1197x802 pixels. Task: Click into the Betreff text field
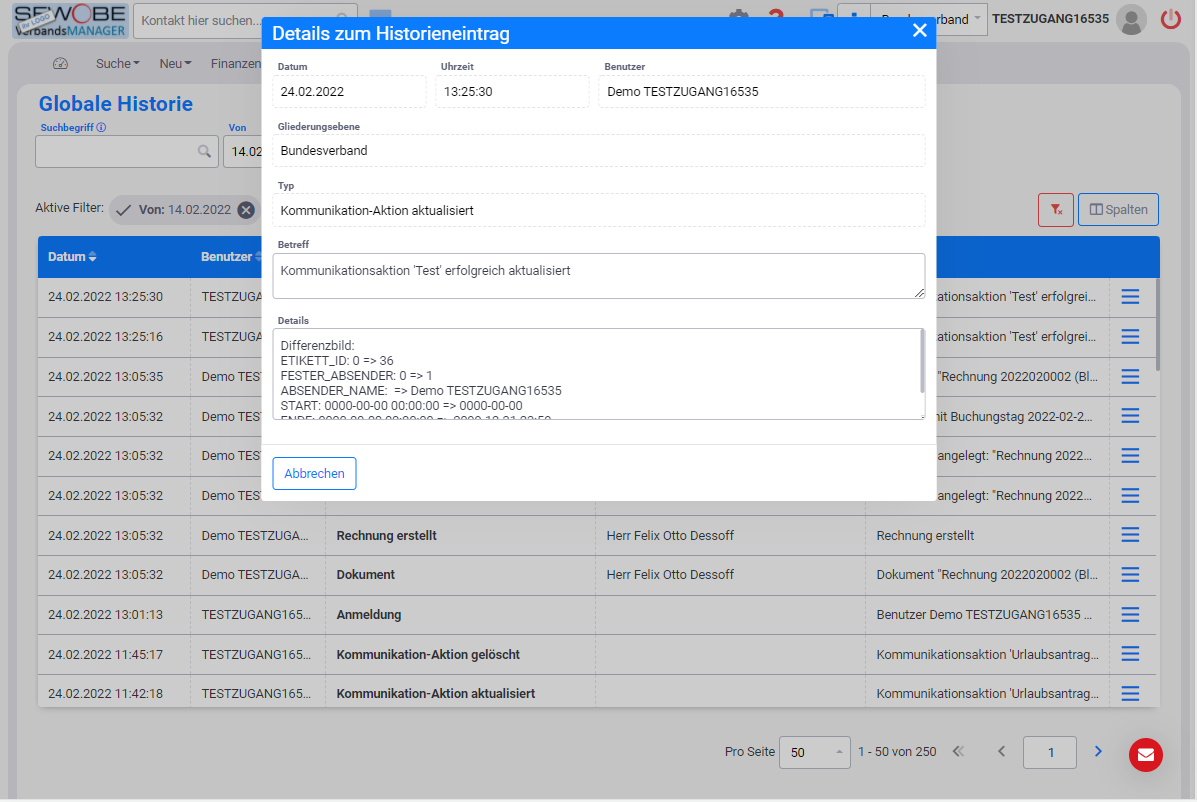coord(597,275)
